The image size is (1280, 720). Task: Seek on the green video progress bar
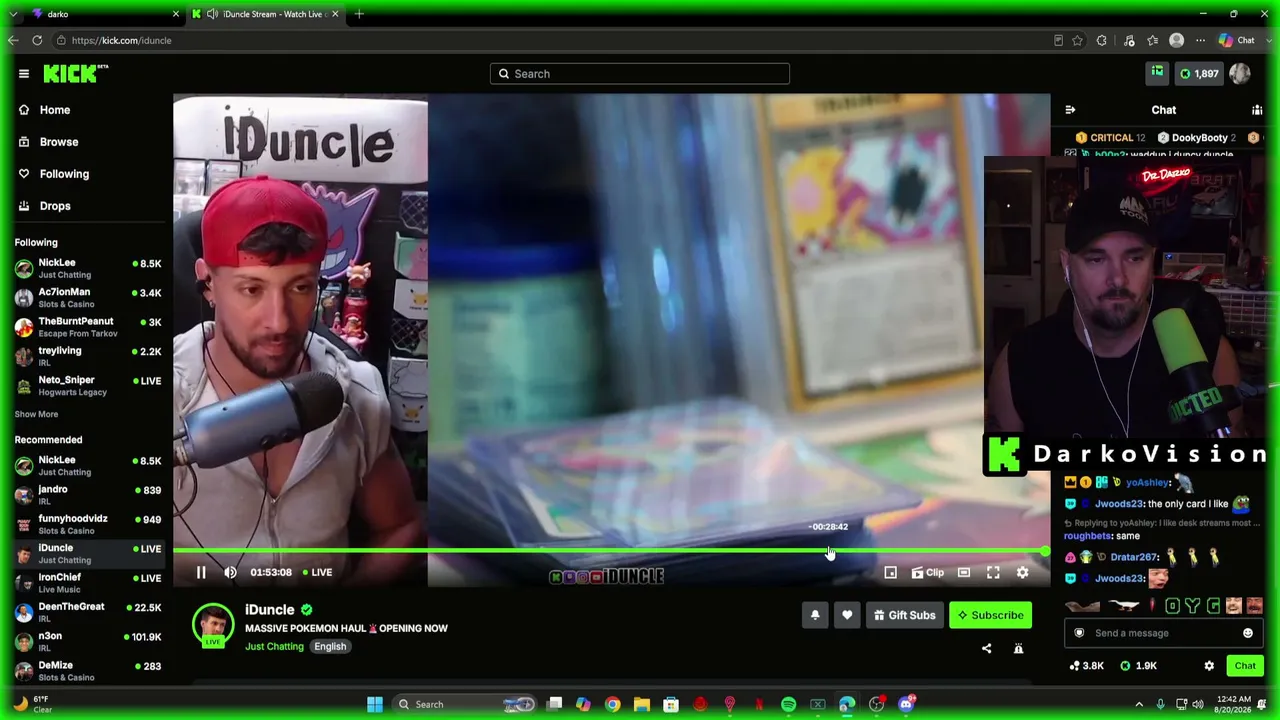pos(610,551)
